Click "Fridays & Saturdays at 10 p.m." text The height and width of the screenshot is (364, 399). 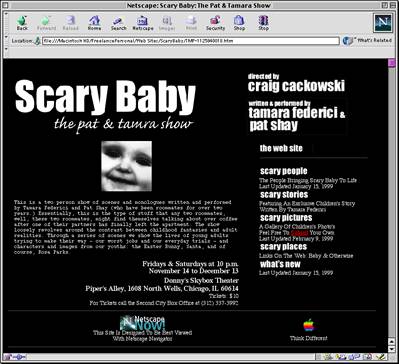click(x=190, y=264)
